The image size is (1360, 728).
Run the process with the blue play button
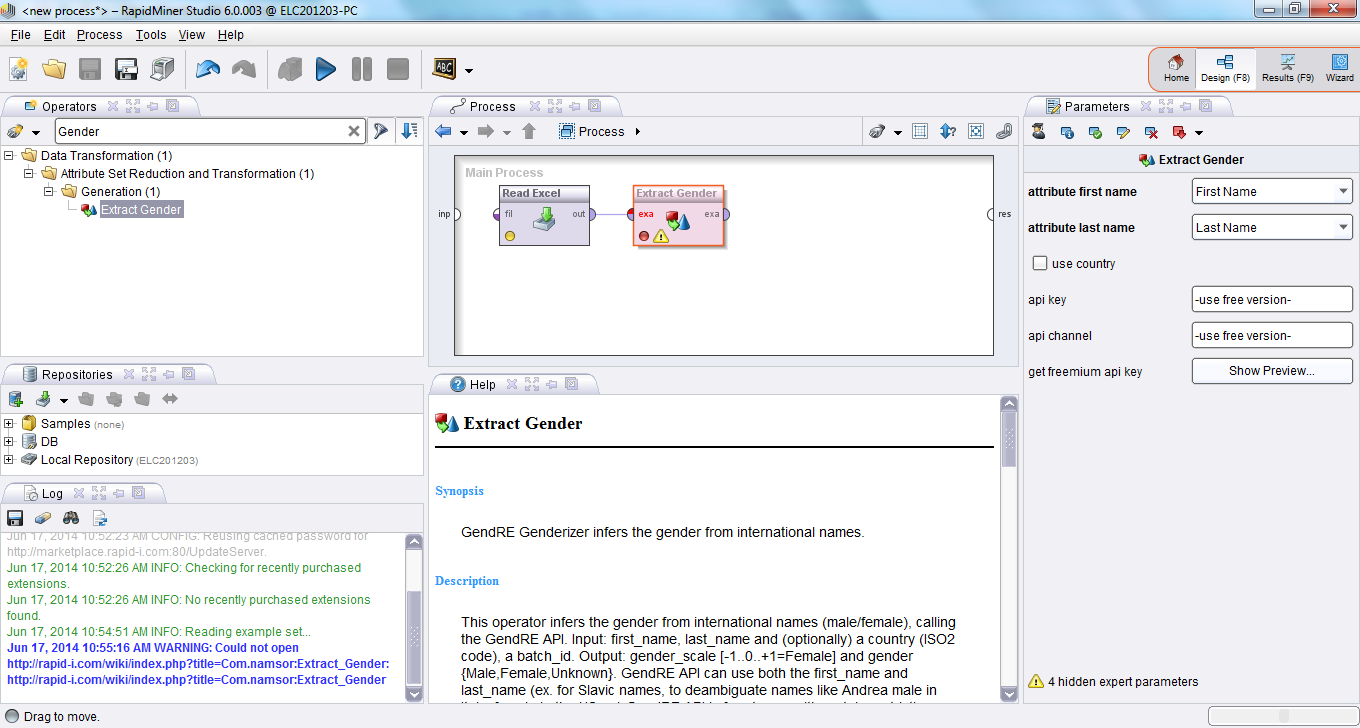pos(326,69)
